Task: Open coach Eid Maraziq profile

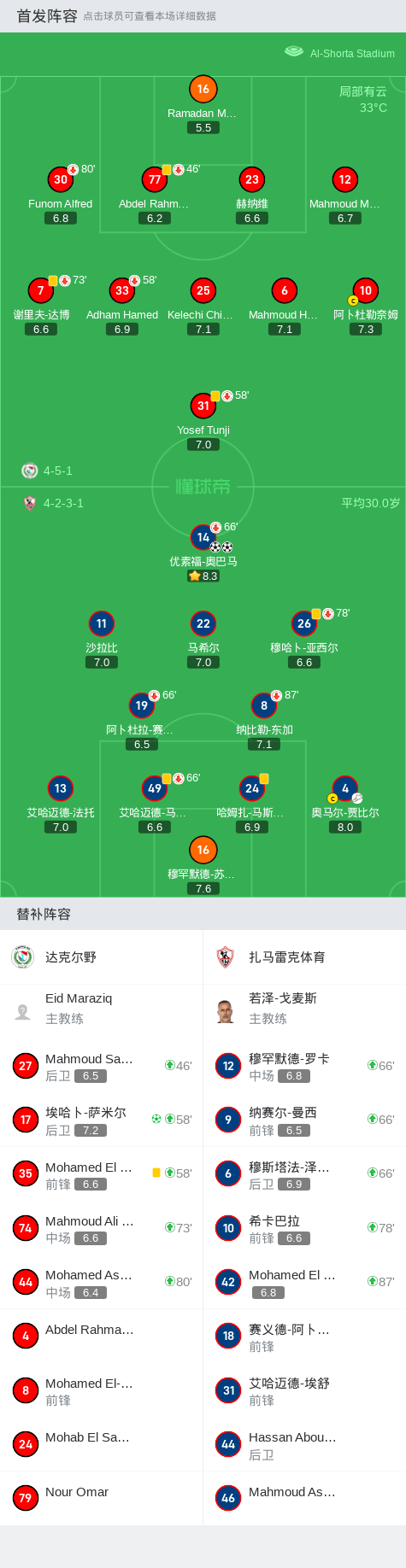Action: pos(101,1008)
